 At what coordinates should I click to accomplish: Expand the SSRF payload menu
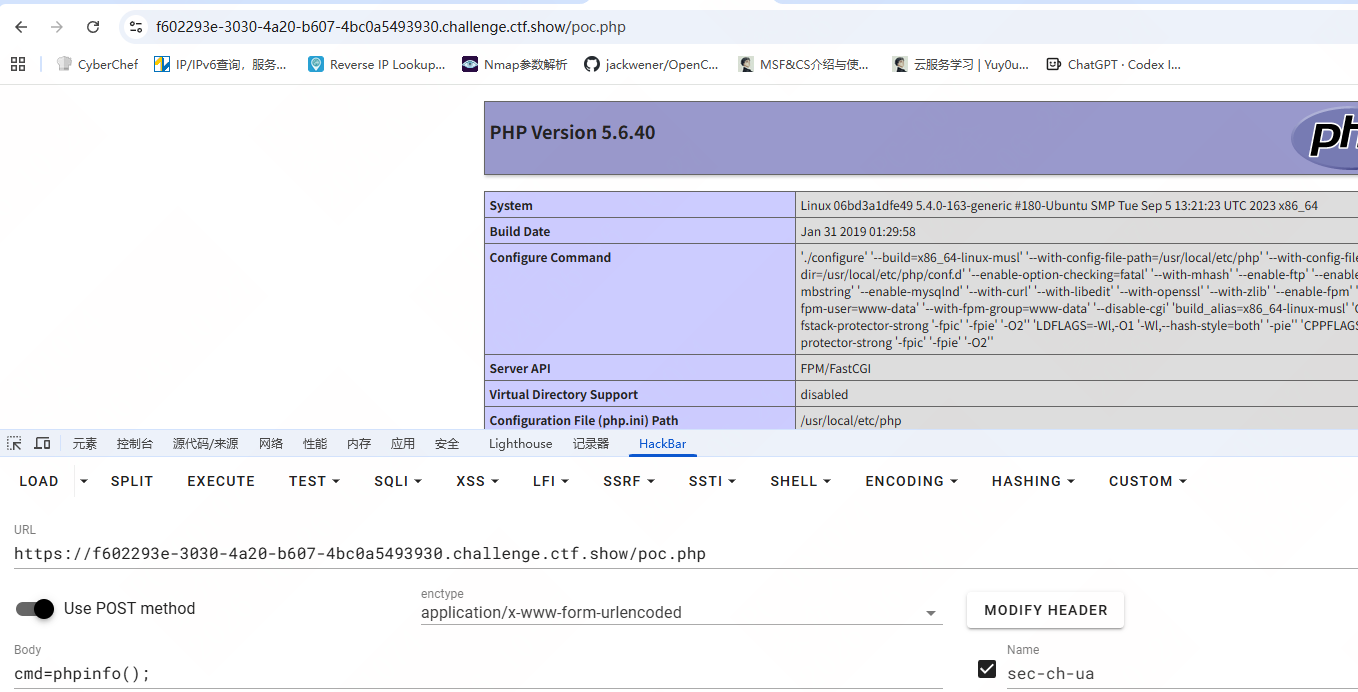tap(629, 481)
